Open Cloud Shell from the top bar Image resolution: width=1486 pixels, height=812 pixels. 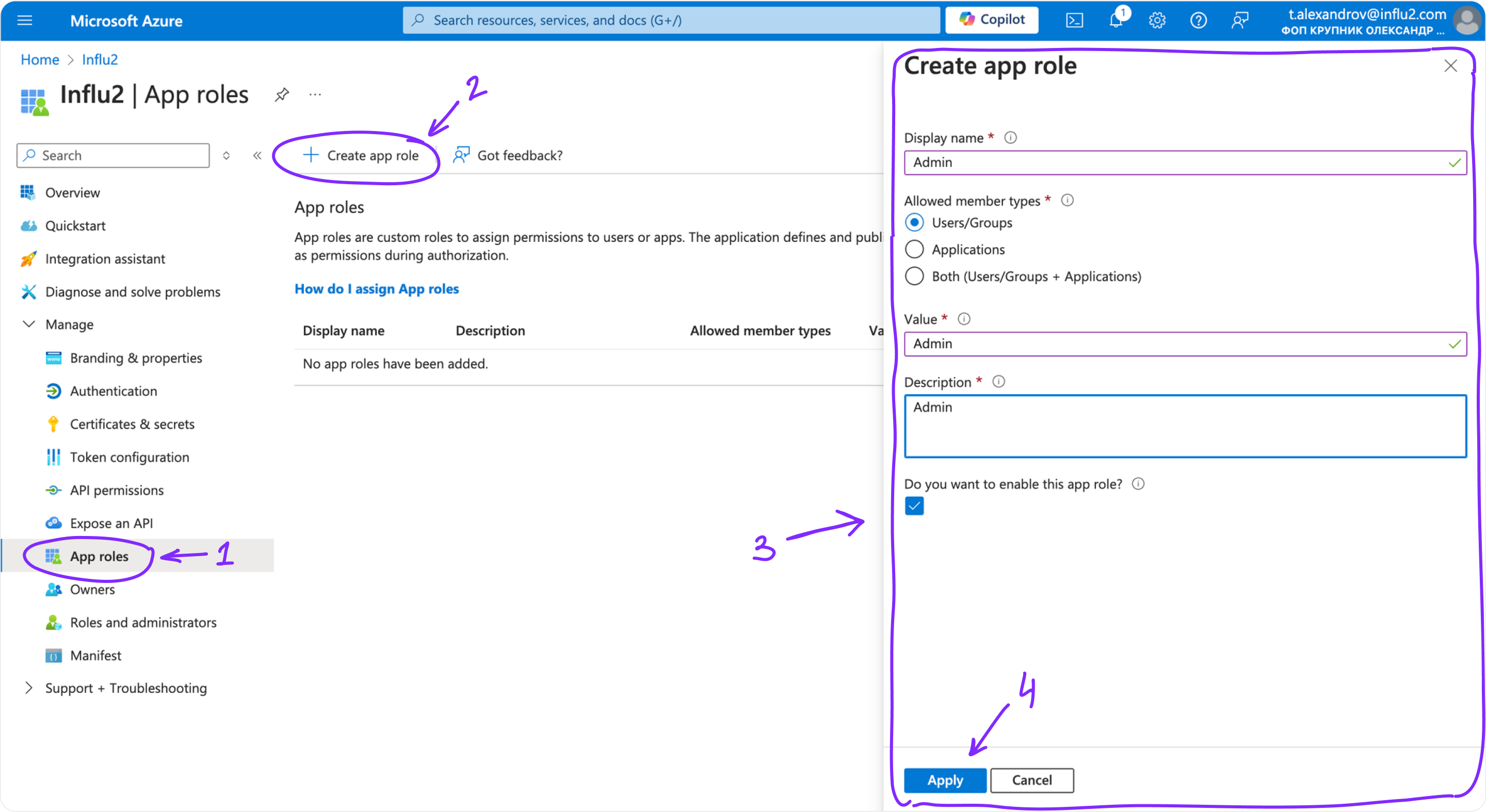(x=1074, y=21)
